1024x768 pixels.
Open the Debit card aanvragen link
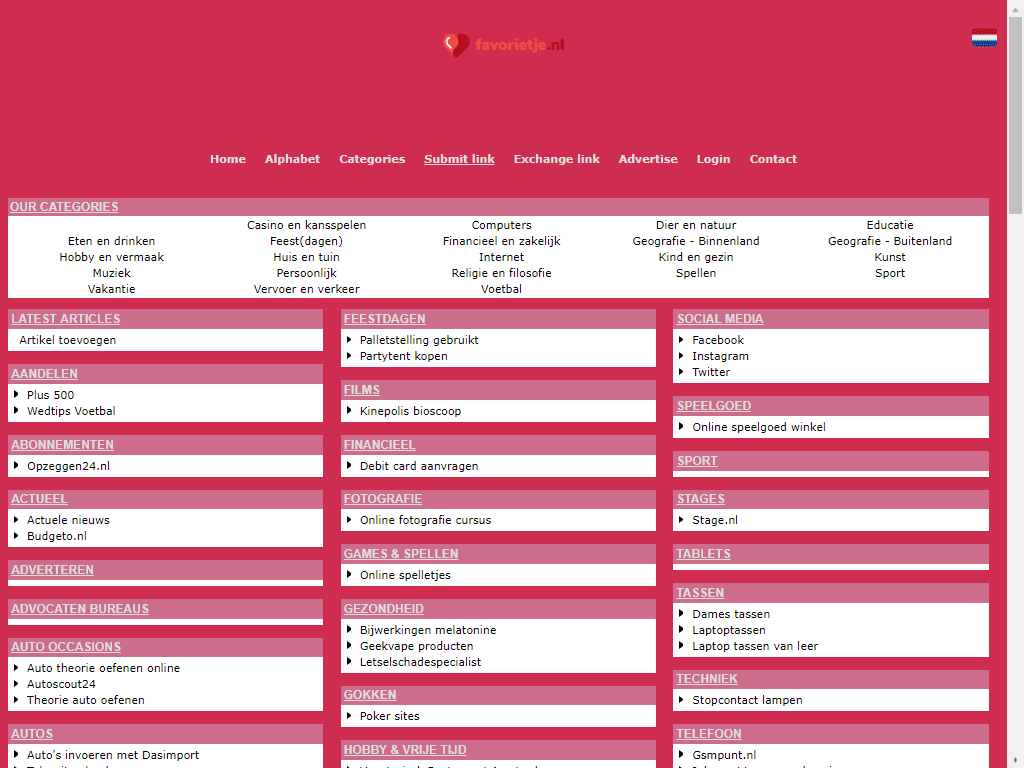[418, 466]
